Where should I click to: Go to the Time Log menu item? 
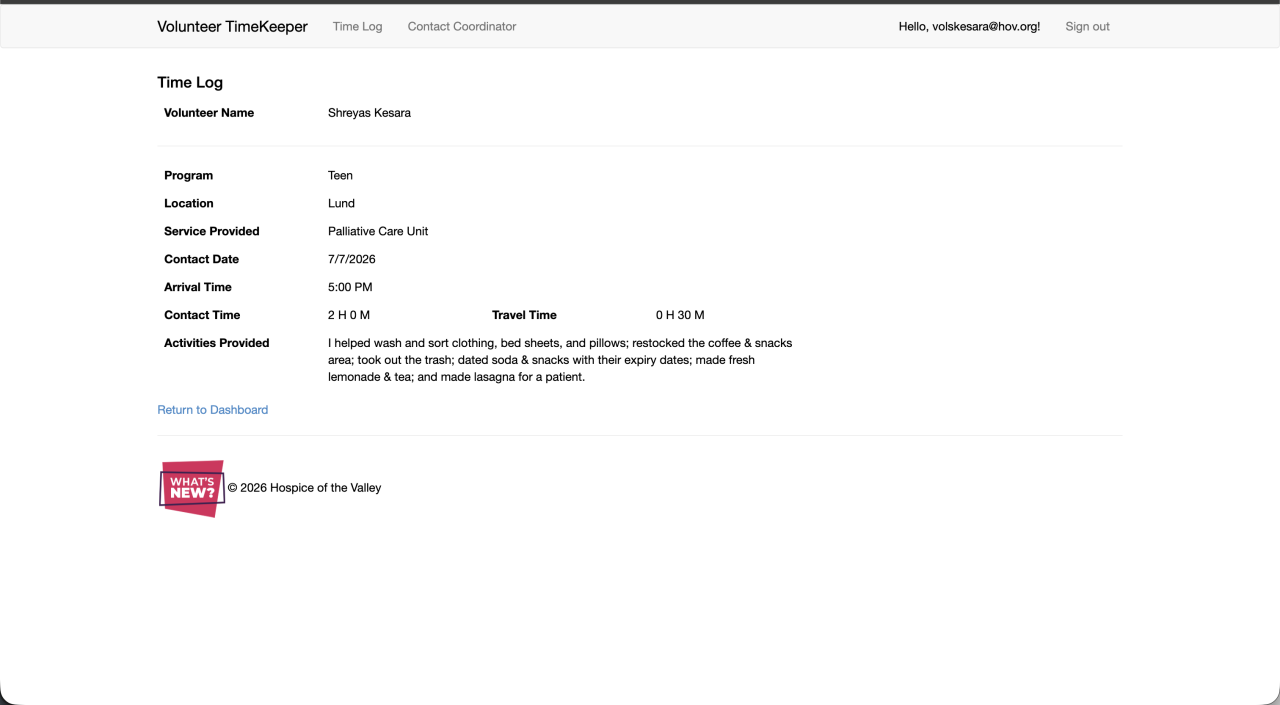357,27
